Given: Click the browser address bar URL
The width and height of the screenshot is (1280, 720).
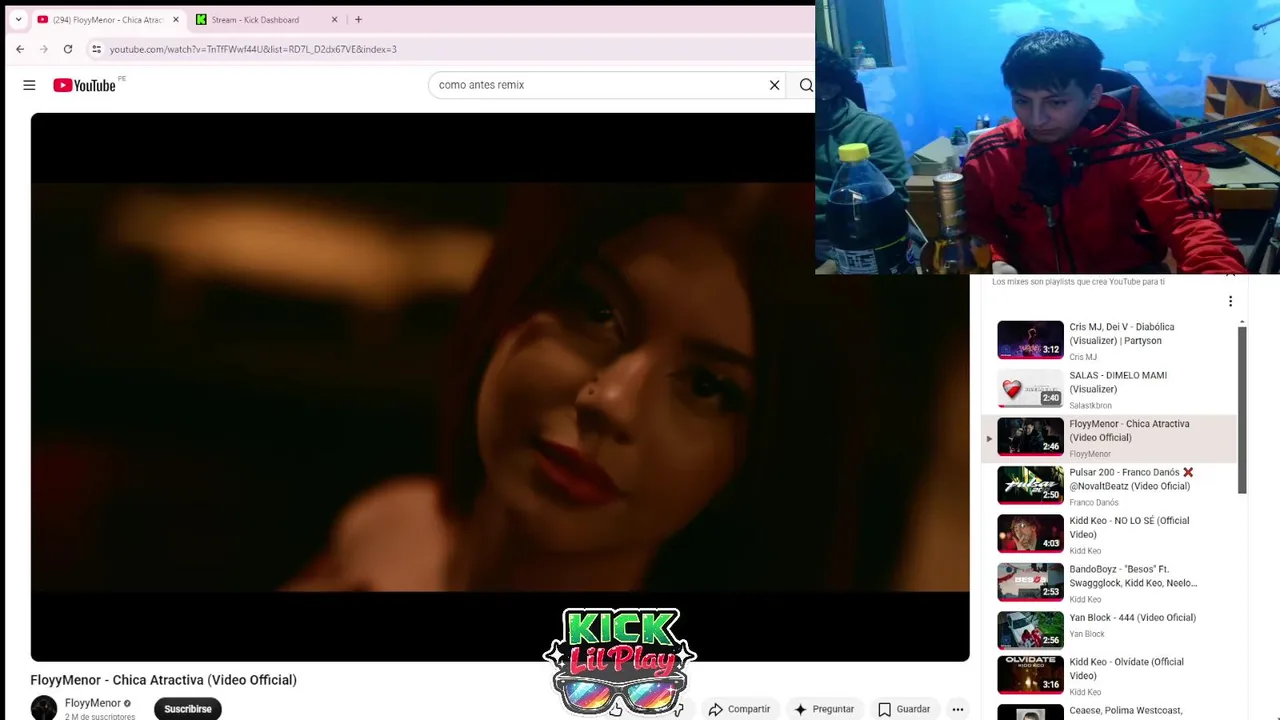Looking at the screenshot, I should point(253,49).
